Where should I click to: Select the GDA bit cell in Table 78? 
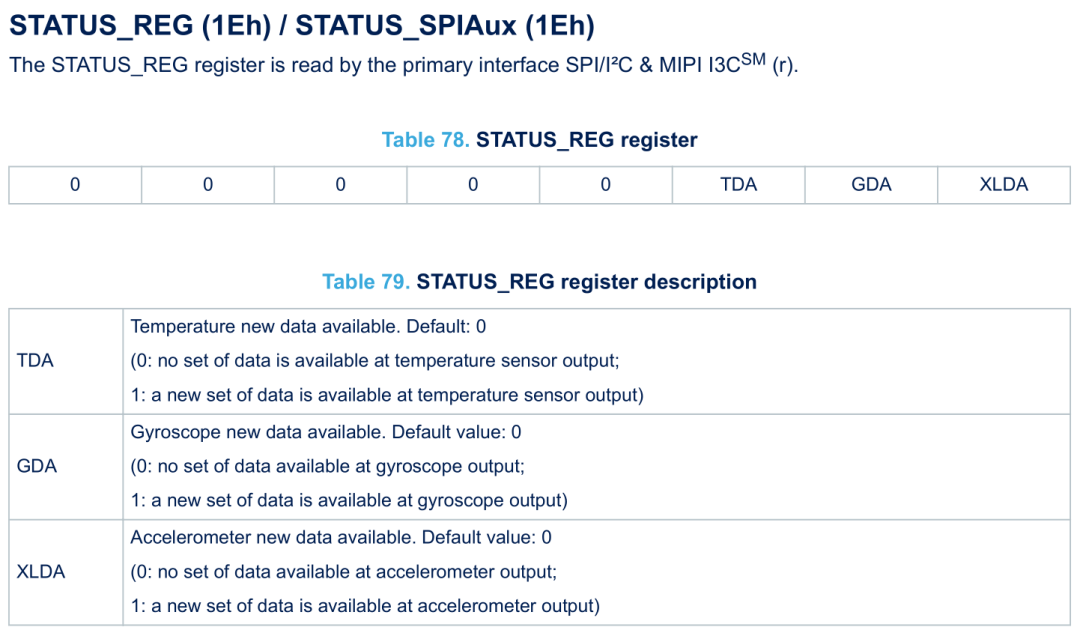(871, 185)
